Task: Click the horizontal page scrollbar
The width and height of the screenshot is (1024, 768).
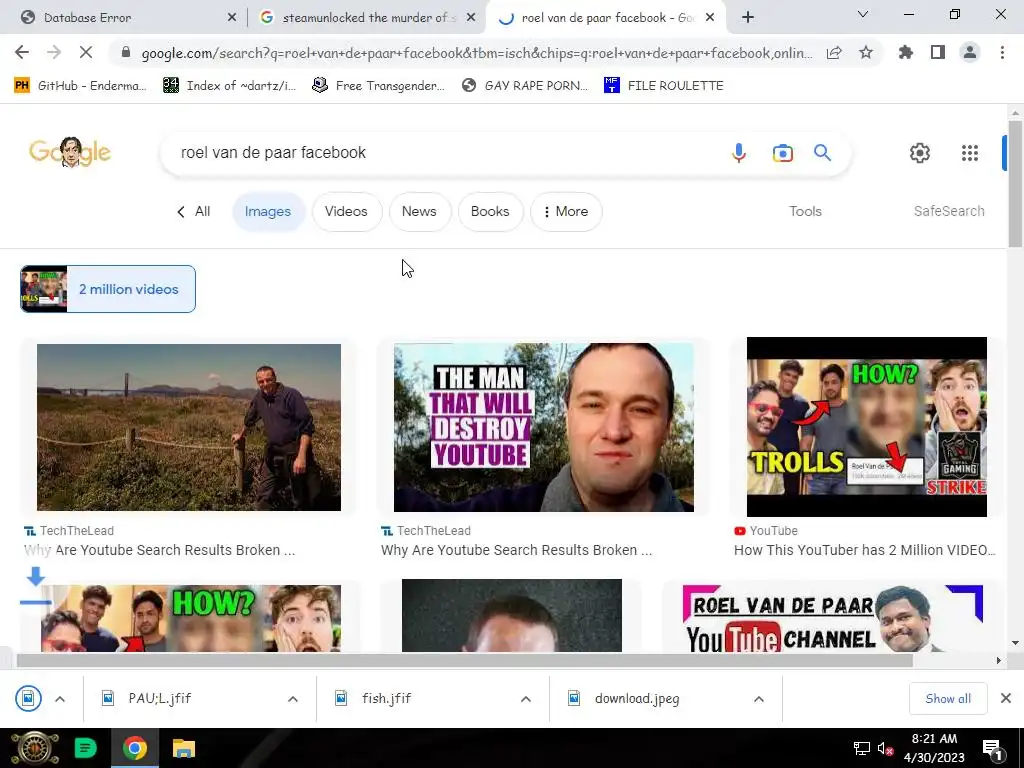Action: point(464,660)
